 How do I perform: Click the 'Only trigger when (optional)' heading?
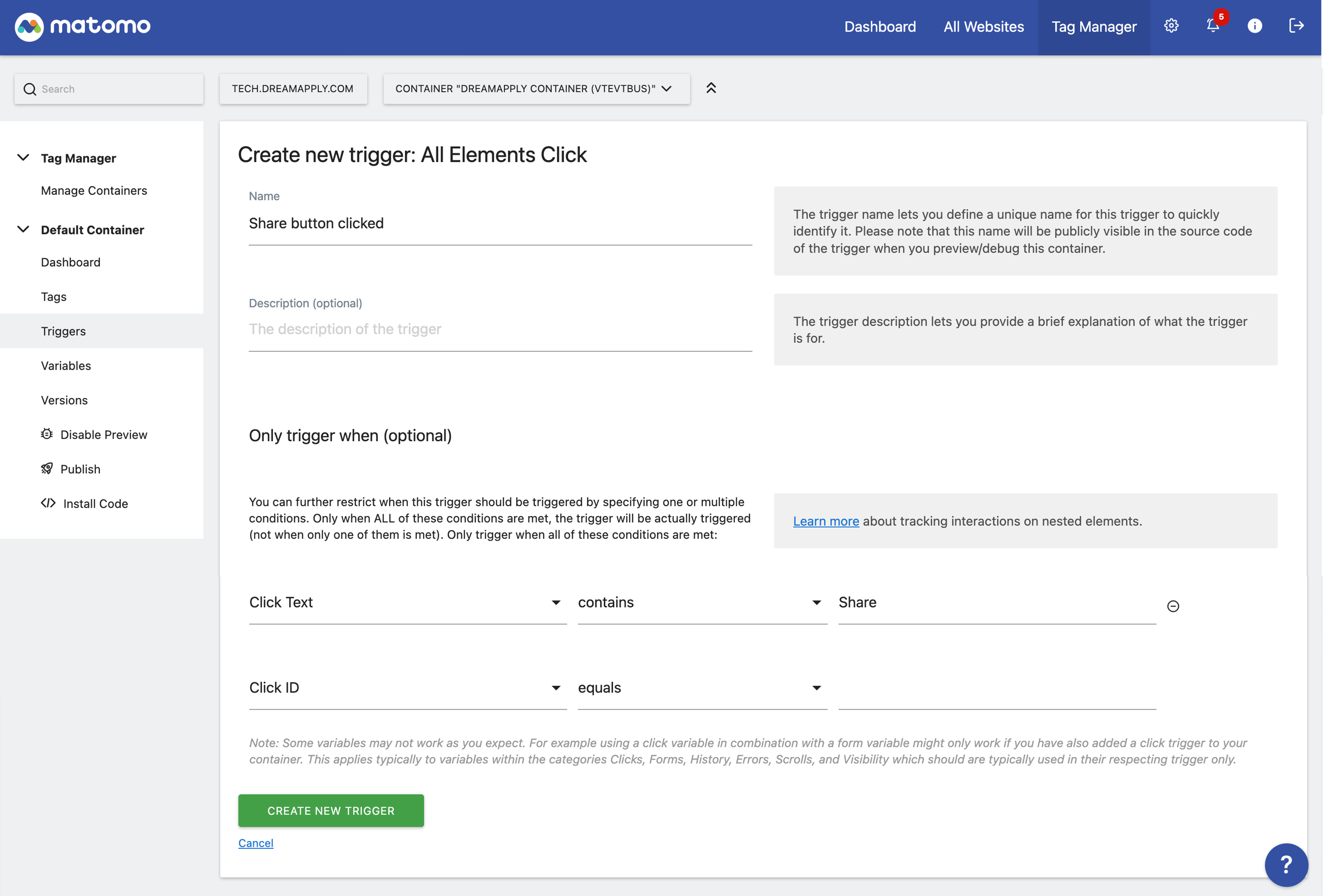(x=351, y=435)
